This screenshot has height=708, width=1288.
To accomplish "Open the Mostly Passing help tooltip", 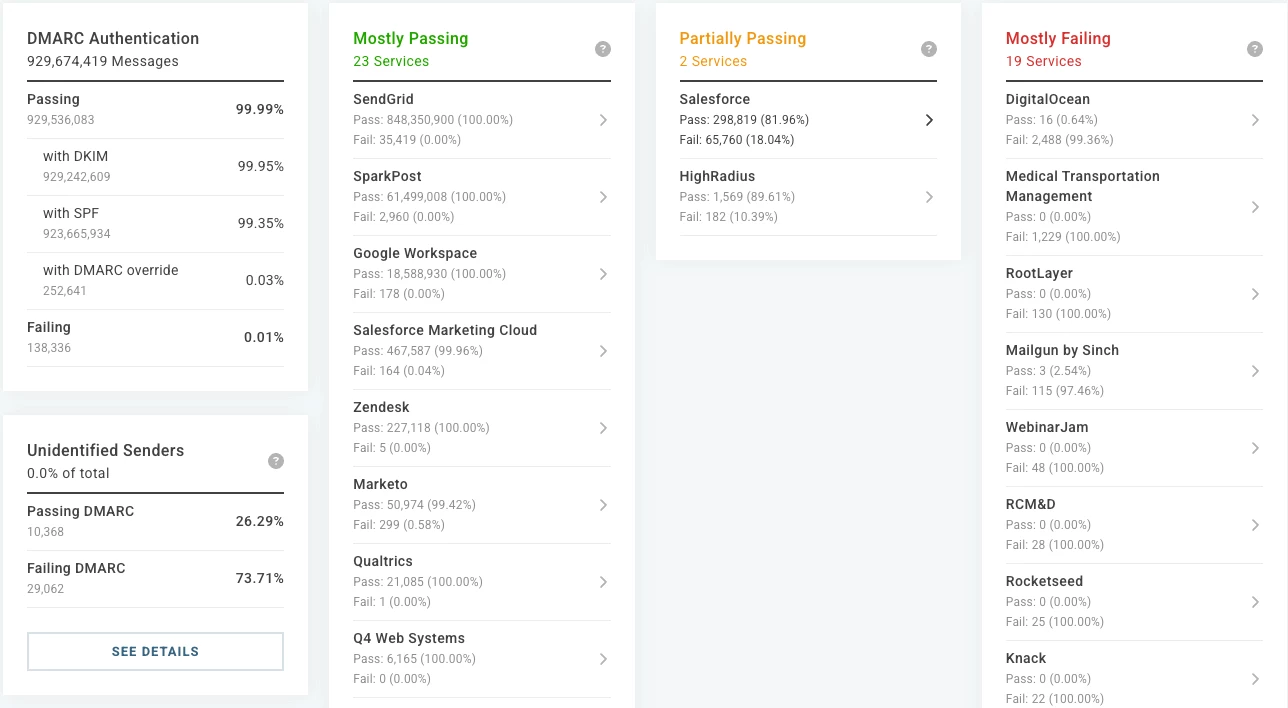I will point(603,48).
